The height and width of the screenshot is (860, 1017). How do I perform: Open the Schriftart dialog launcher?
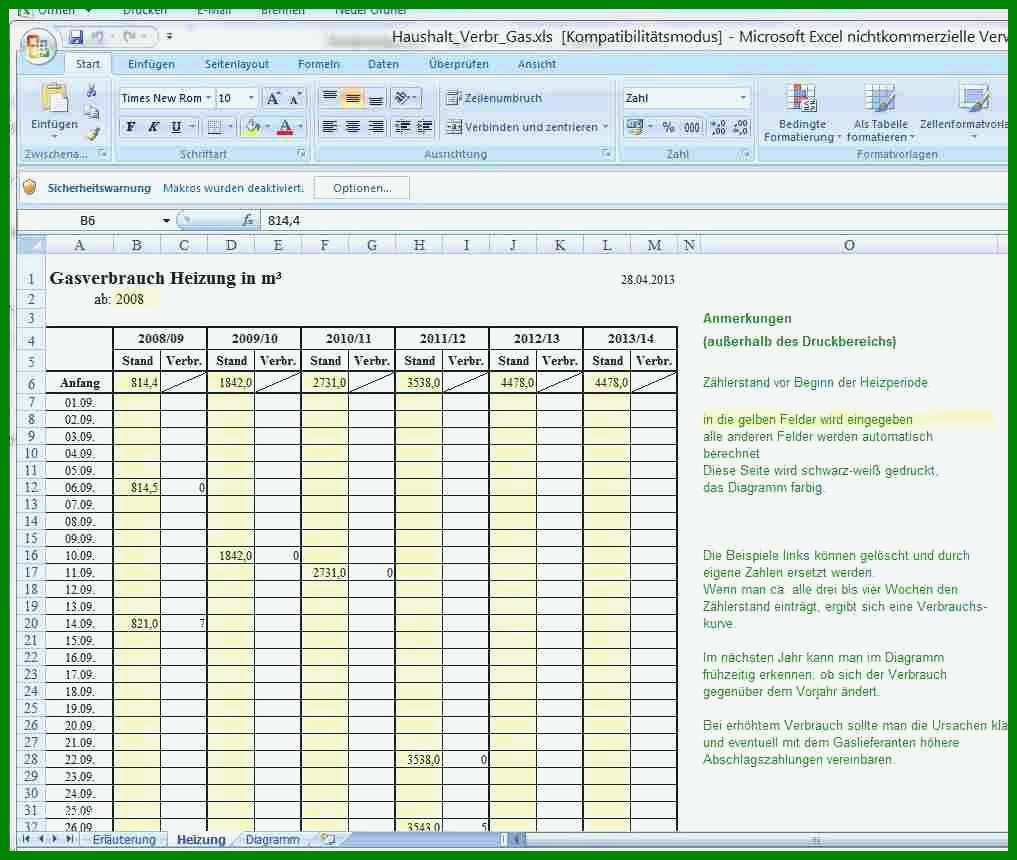coord(301,154)
